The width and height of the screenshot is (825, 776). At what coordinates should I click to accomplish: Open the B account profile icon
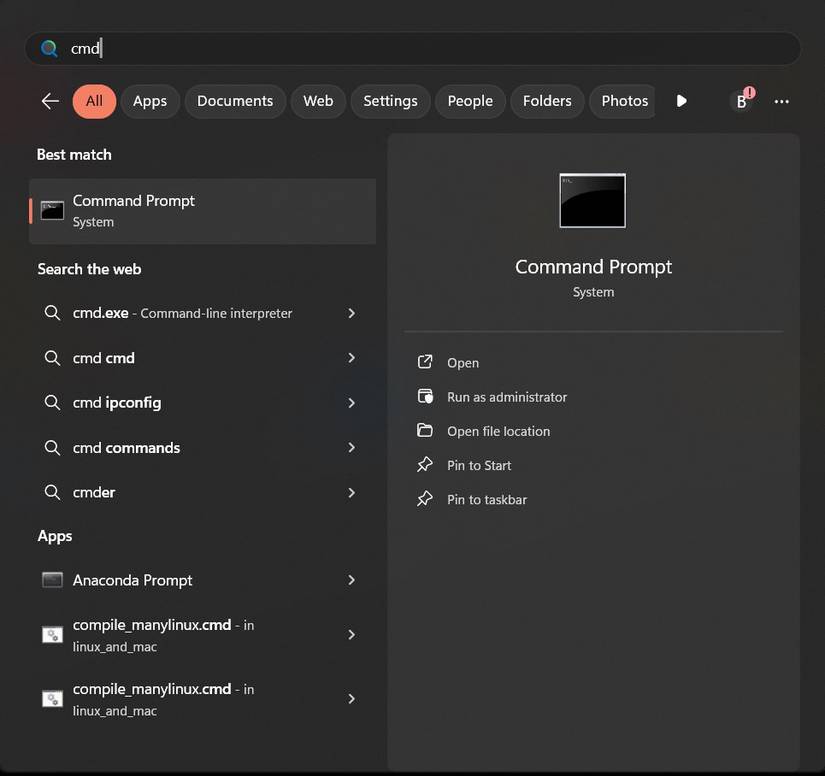742,100
